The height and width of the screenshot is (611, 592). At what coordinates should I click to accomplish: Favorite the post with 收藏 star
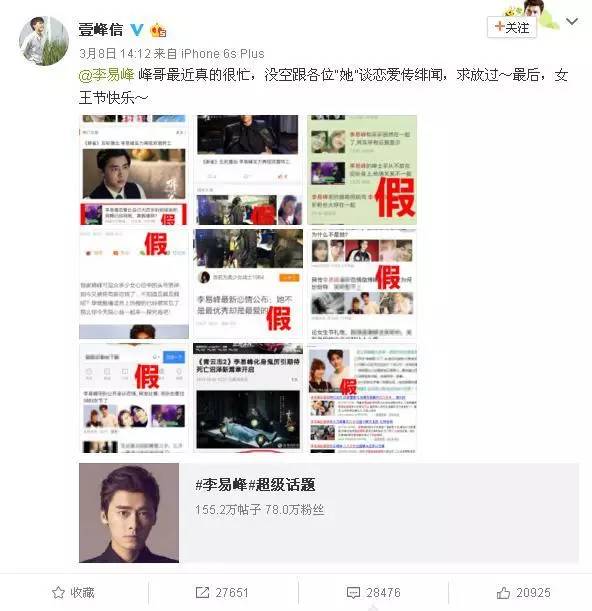tap(74, 592)
